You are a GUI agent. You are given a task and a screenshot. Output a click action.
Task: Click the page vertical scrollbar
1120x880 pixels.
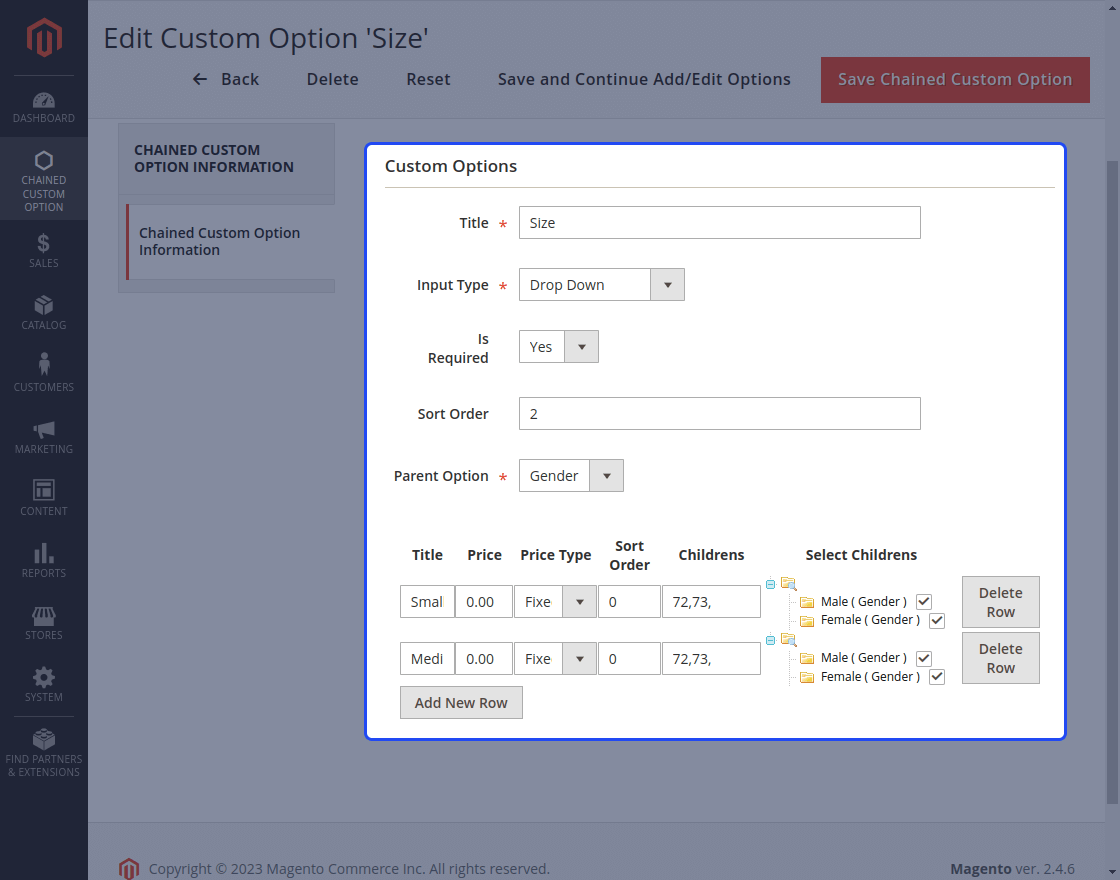(x=1112, y=482)
